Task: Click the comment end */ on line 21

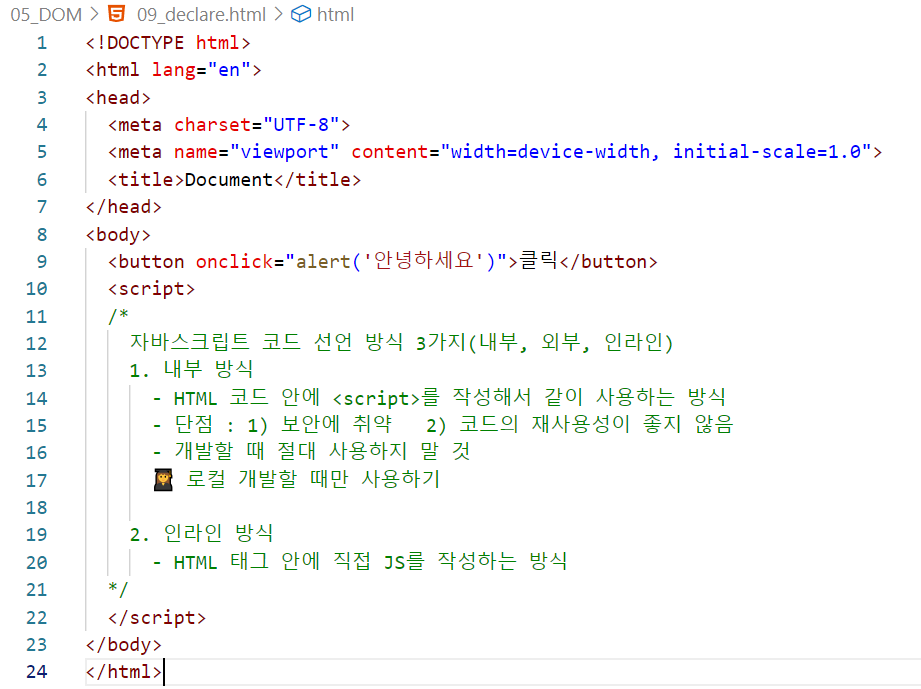Action: pos(118,589)
